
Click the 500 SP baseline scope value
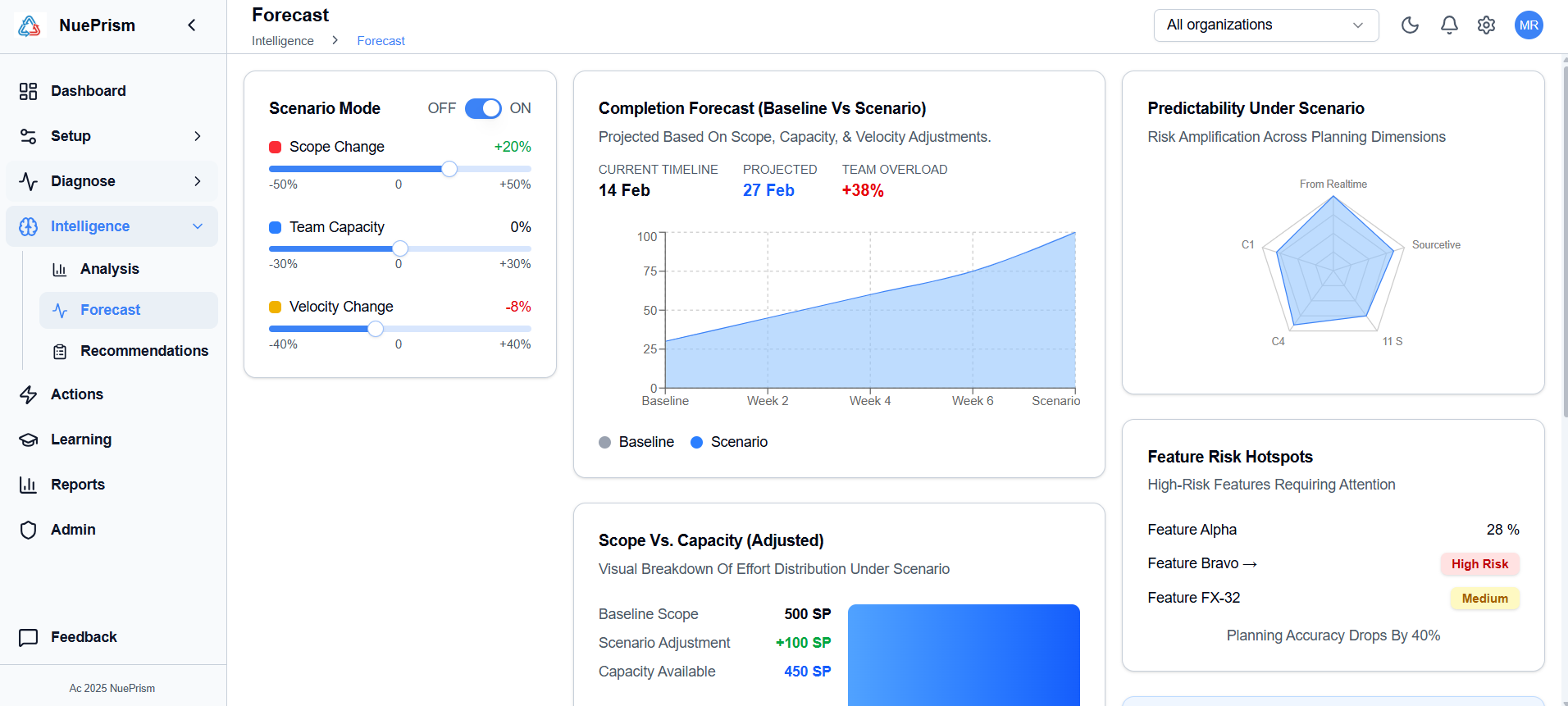coord(808,614)
